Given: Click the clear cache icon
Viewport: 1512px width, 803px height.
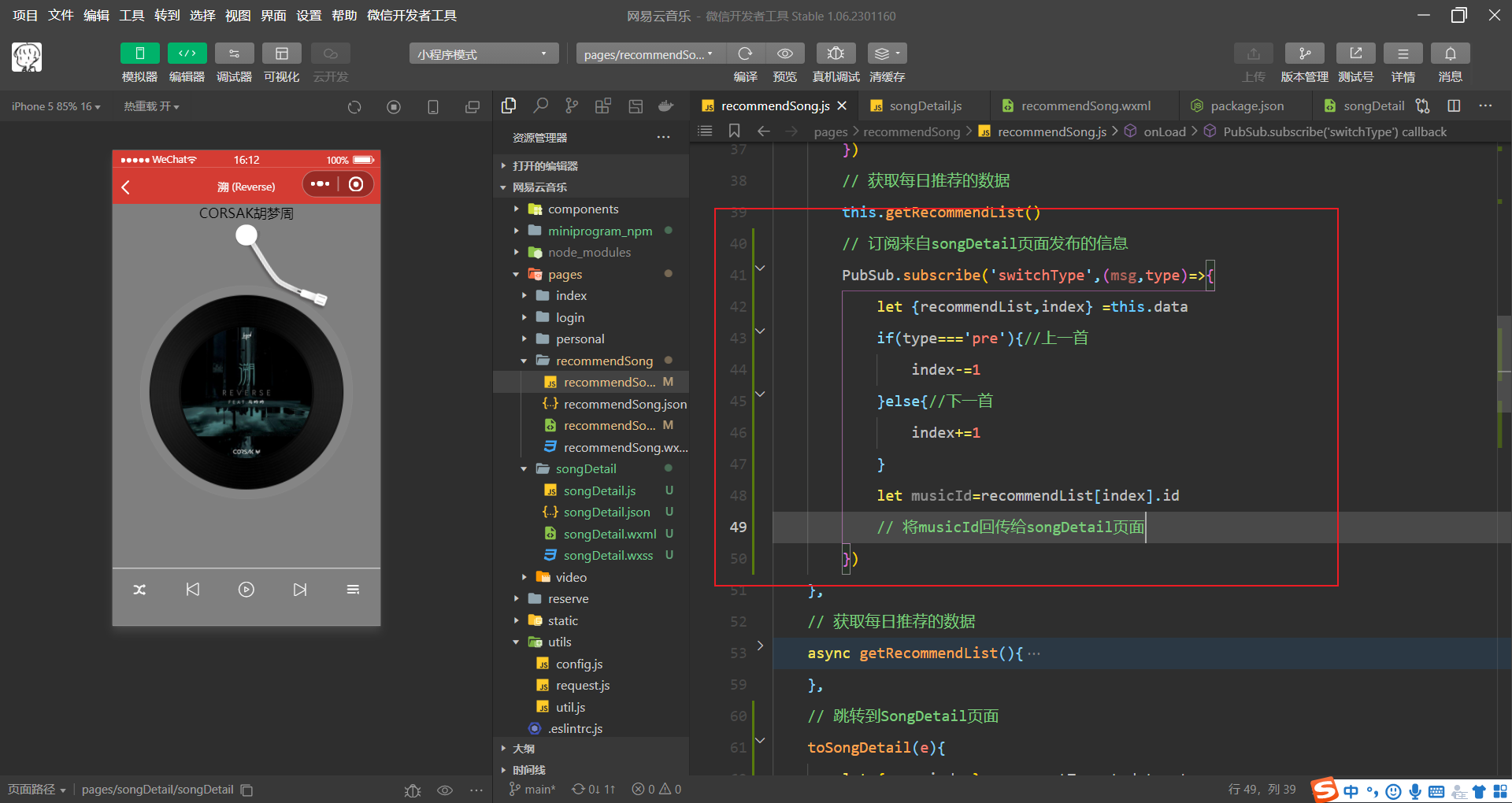Looking at the screenshot, I should pos(887,54).
